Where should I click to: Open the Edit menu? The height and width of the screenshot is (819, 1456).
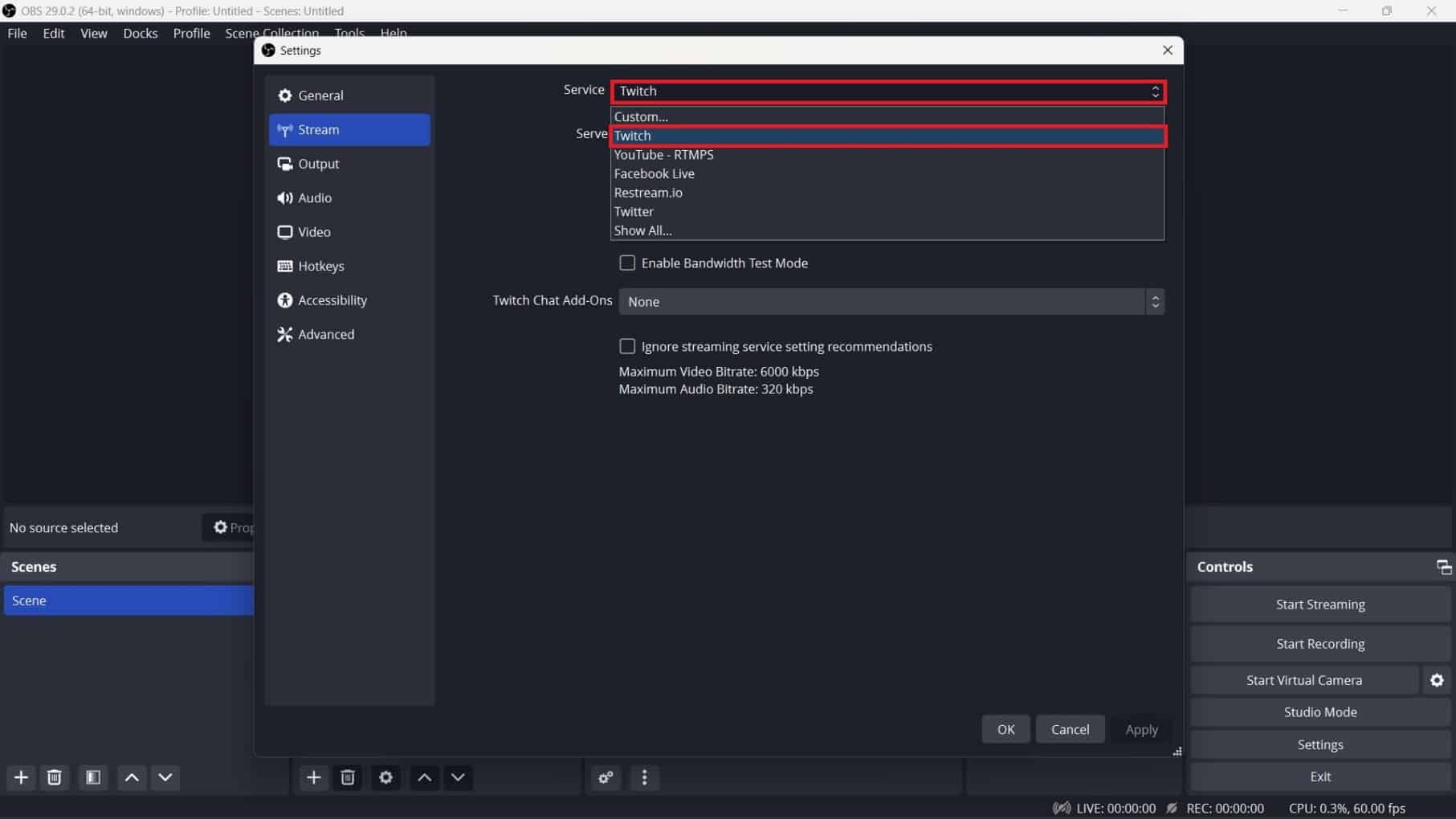[54, 33]
